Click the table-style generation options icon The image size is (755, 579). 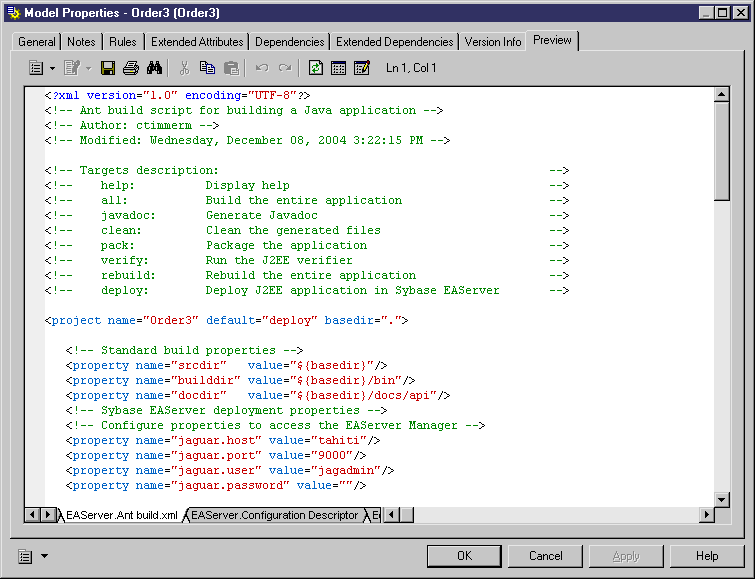pos(338,68)
